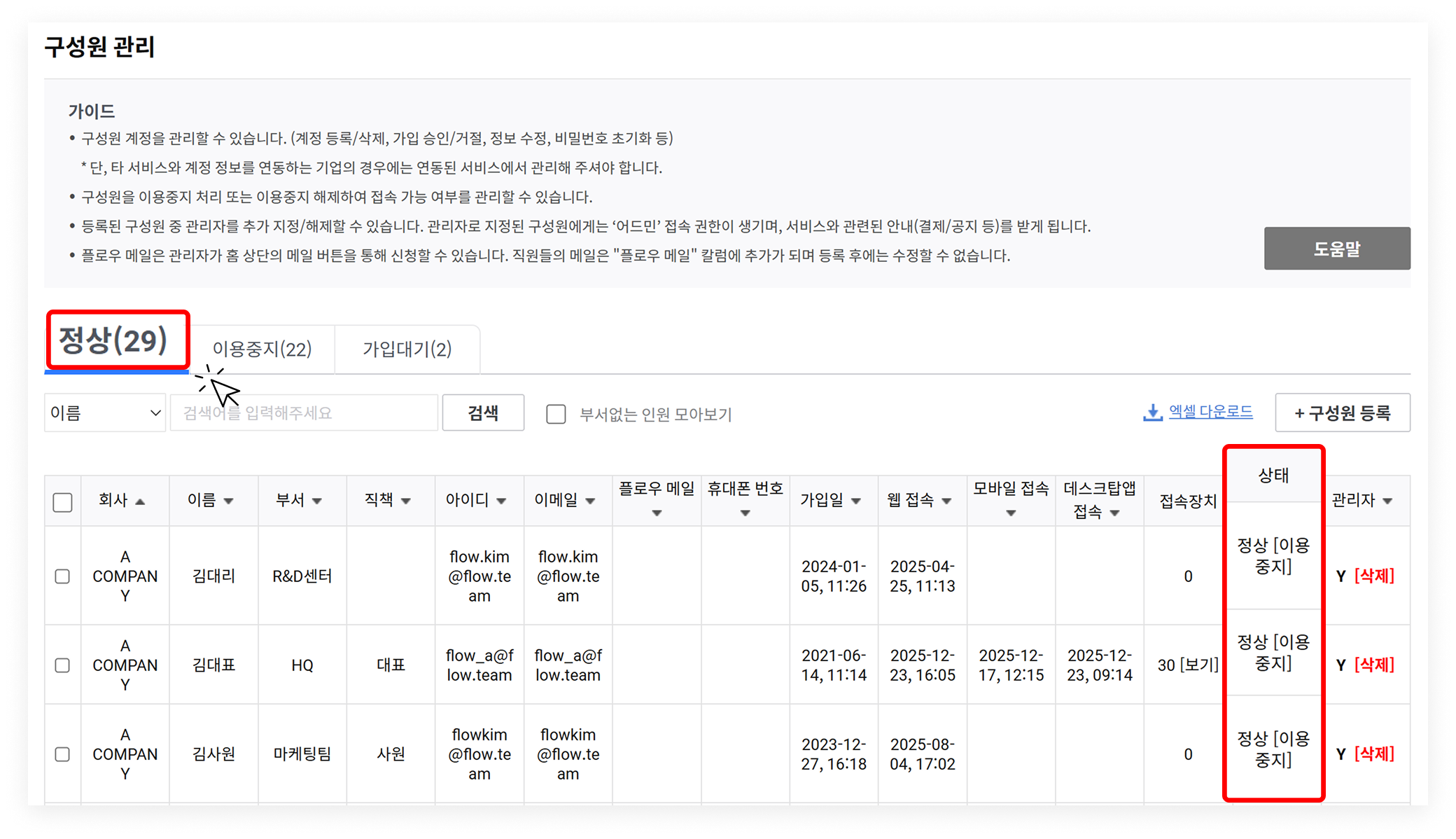This screenshot has height=839, width=1456.
Task: Click the 아이디 column sort arrow
Action: tap(501, 501)
